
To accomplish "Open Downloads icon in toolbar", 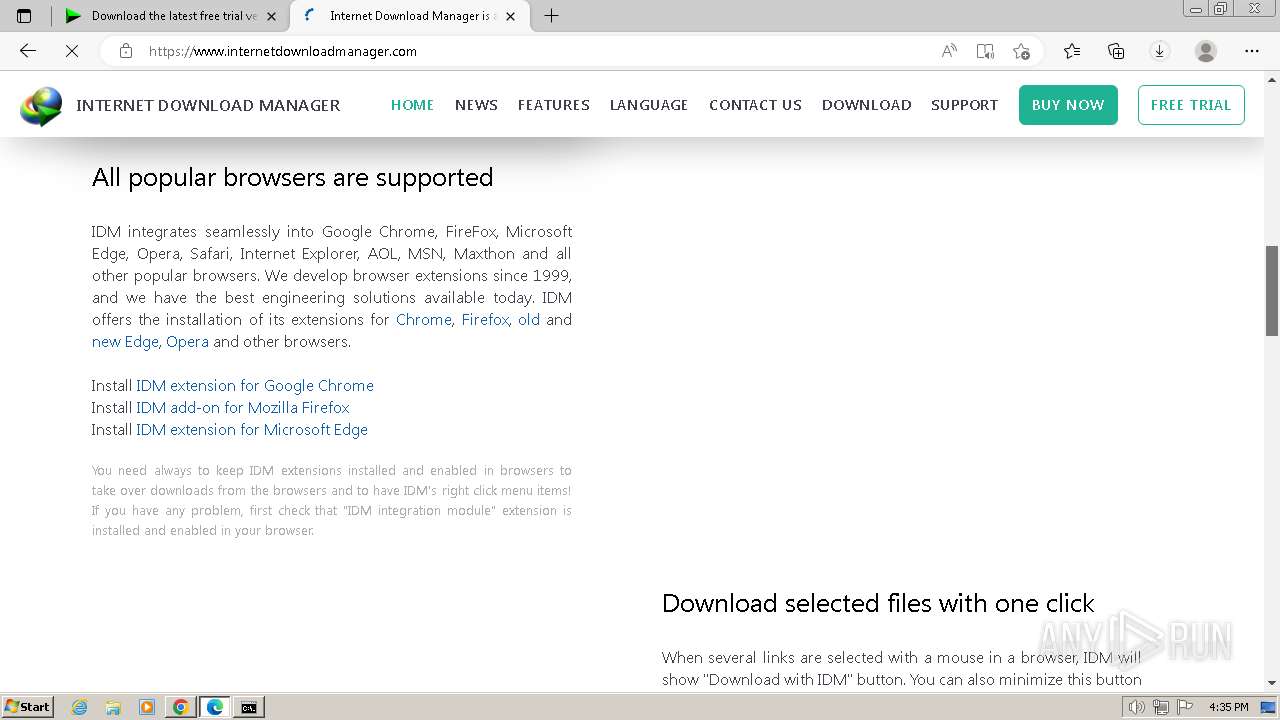I will coord(1160,51).
